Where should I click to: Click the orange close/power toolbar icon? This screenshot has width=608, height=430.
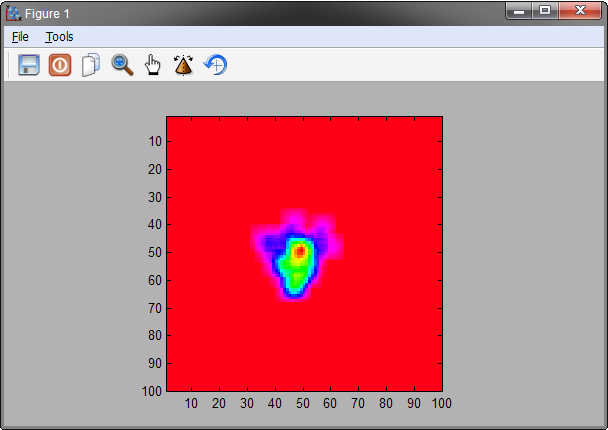[60, 65]
